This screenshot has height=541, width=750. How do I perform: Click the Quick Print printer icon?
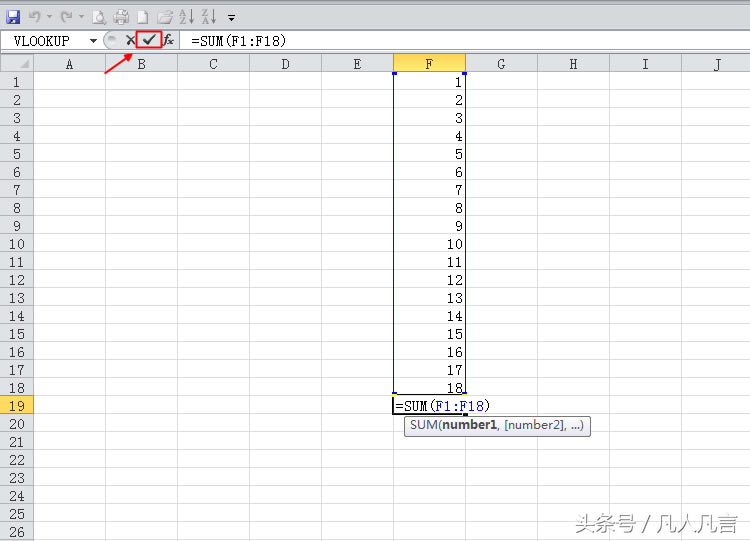pyautogui.click(x=121, y=17)
